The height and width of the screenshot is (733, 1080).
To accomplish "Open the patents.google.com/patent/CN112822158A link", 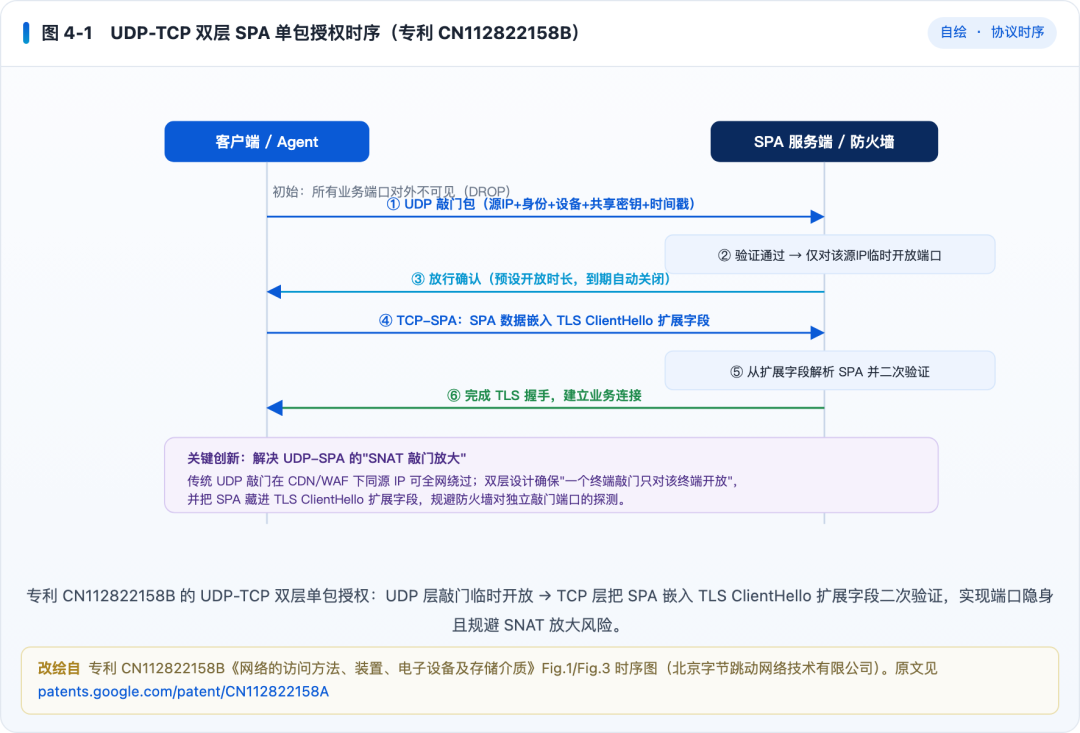I will point(183,692).
